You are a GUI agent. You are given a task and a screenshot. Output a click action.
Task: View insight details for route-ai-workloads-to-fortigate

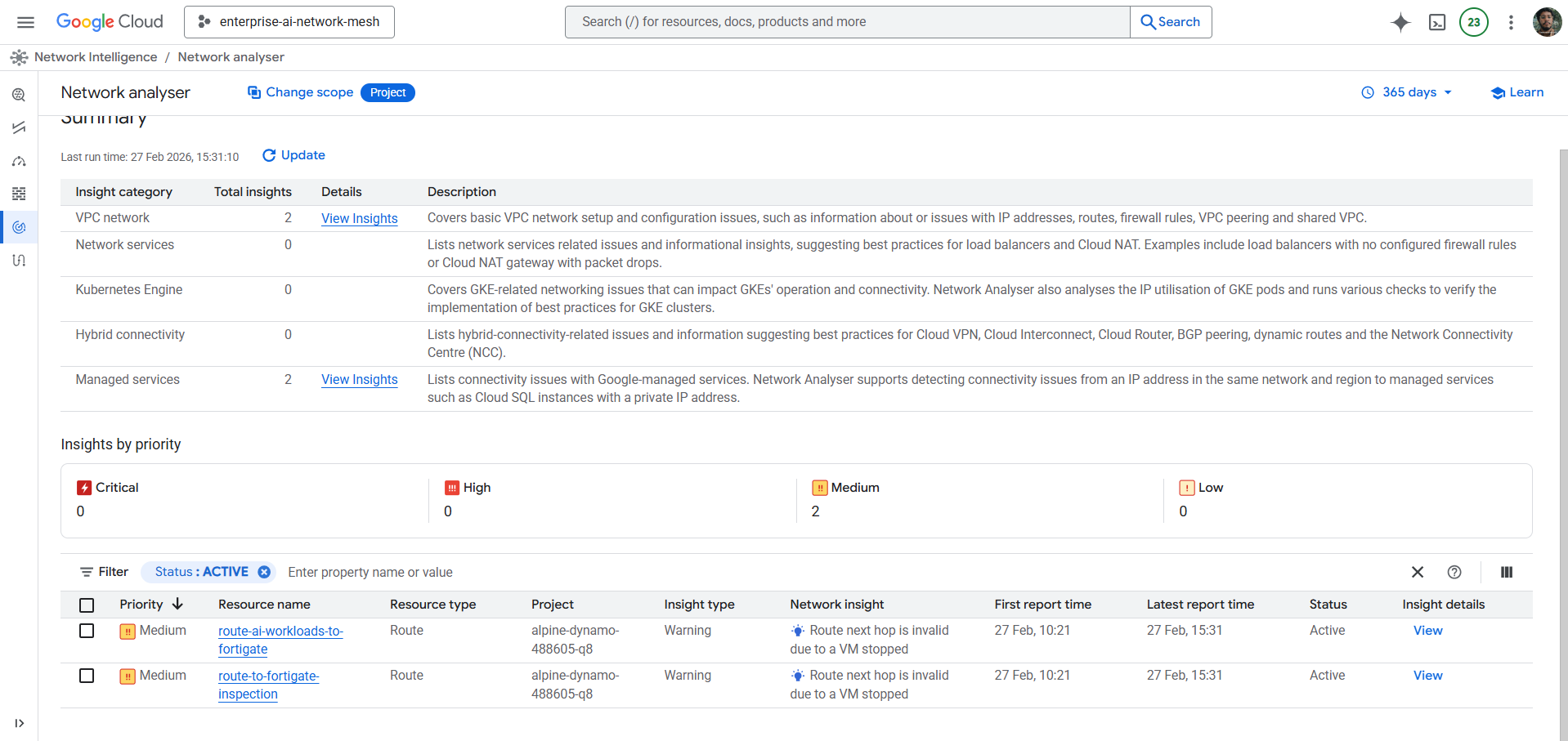pyautogui.click(x=1428, y=631)
